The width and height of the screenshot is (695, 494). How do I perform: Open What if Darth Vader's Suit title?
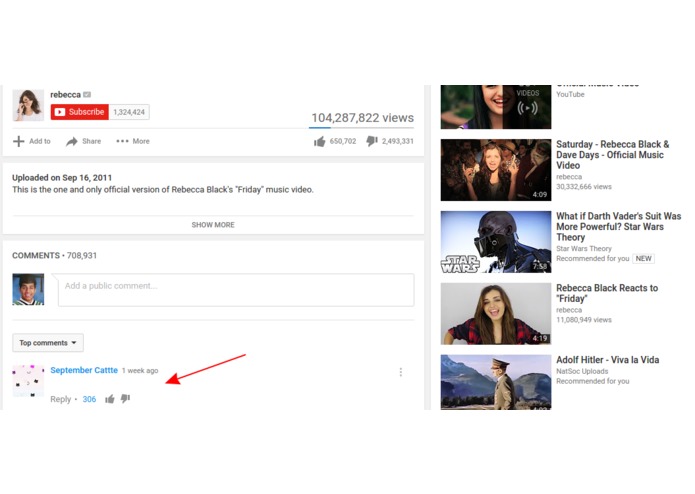click(618, 227)
